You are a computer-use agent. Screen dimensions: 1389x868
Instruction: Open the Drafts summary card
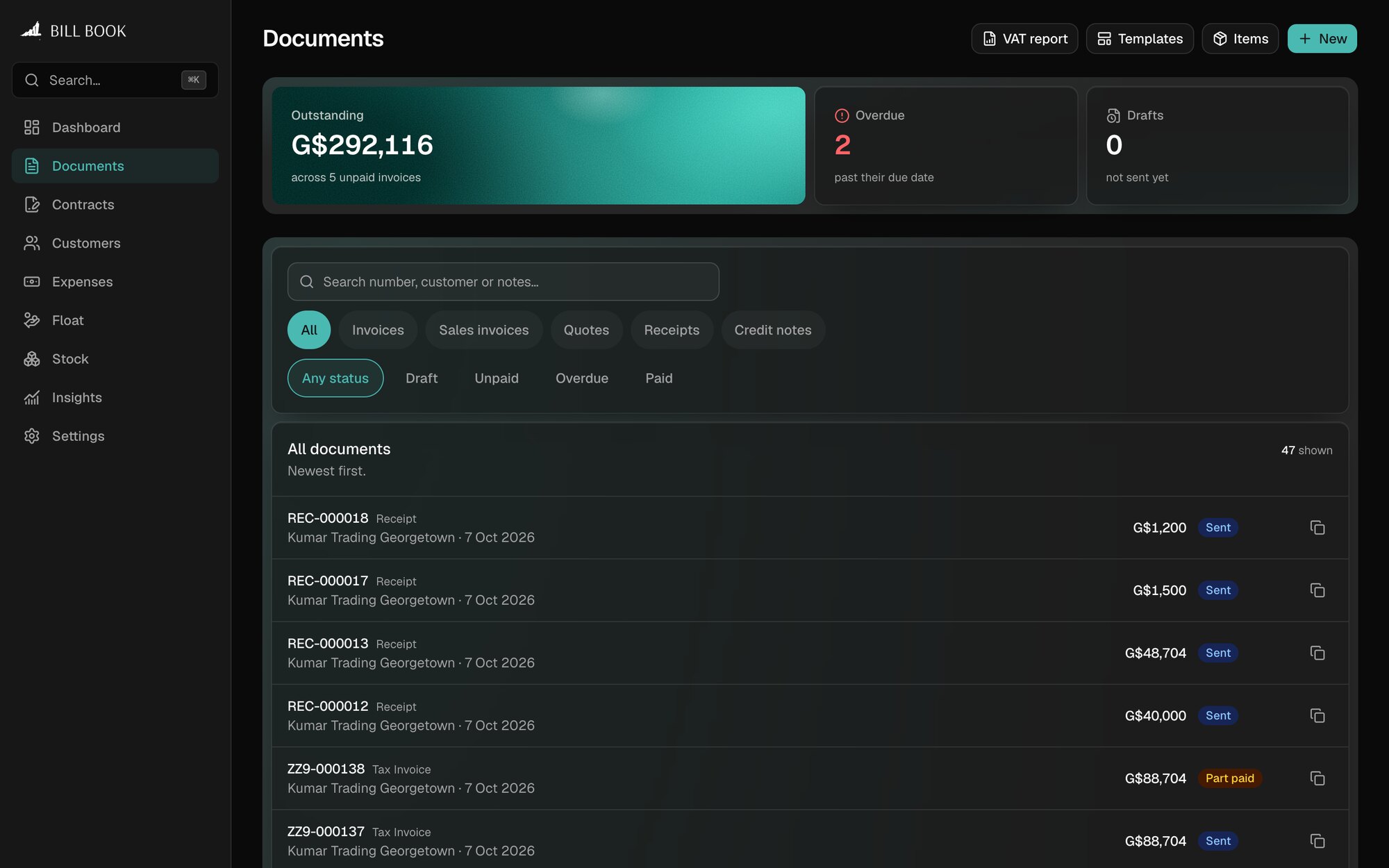pyautogui.click(x=1217, y=145)
